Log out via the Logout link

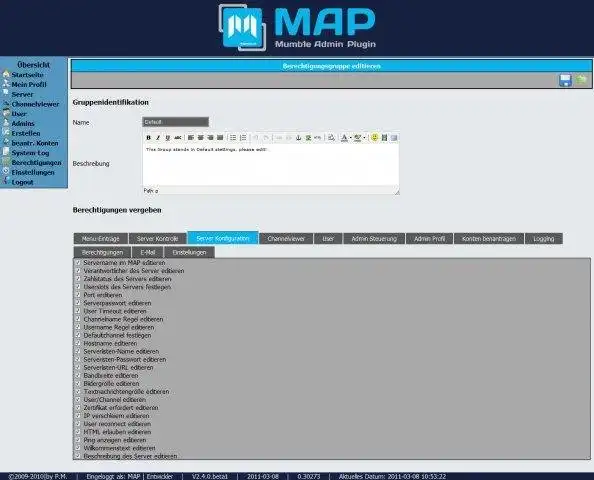coord(22,182)
